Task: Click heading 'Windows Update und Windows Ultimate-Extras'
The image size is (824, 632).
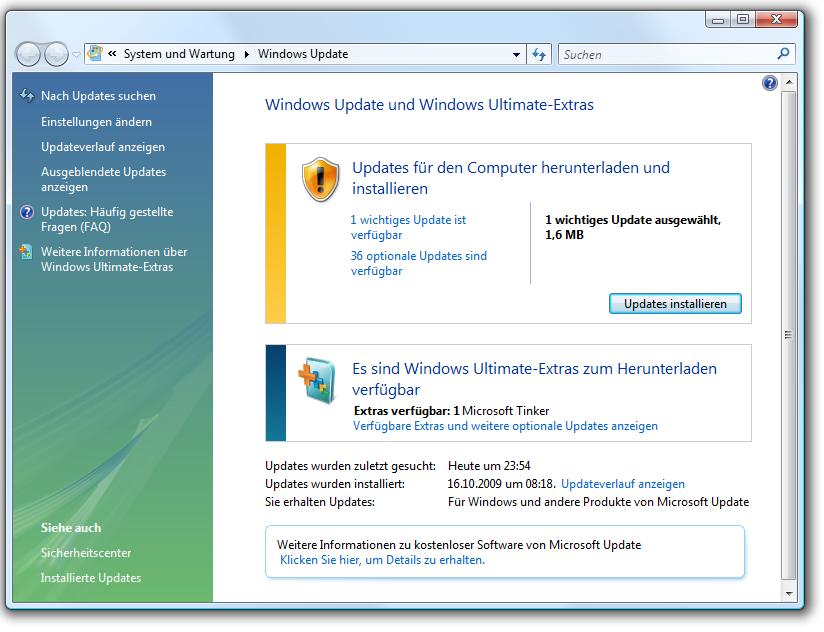Action: click(x=429, y=104)
